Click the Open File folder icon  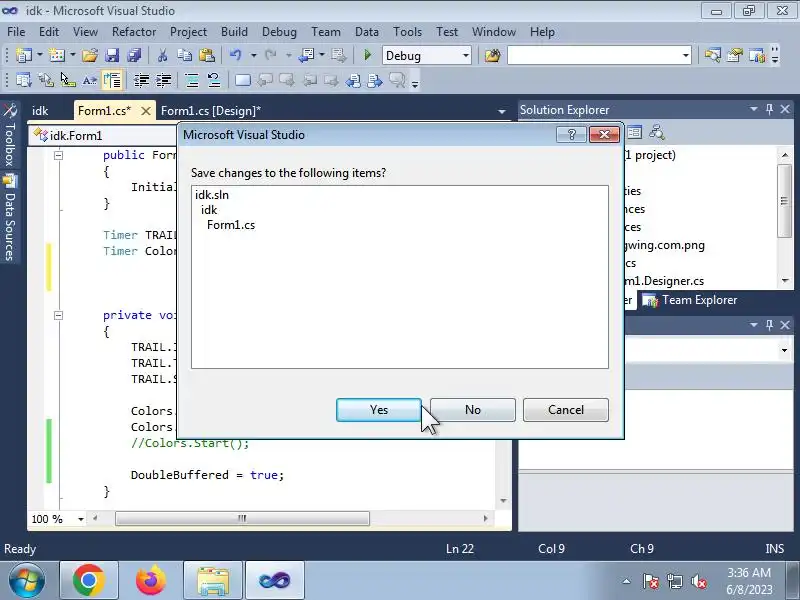click(x=90, y=55)
